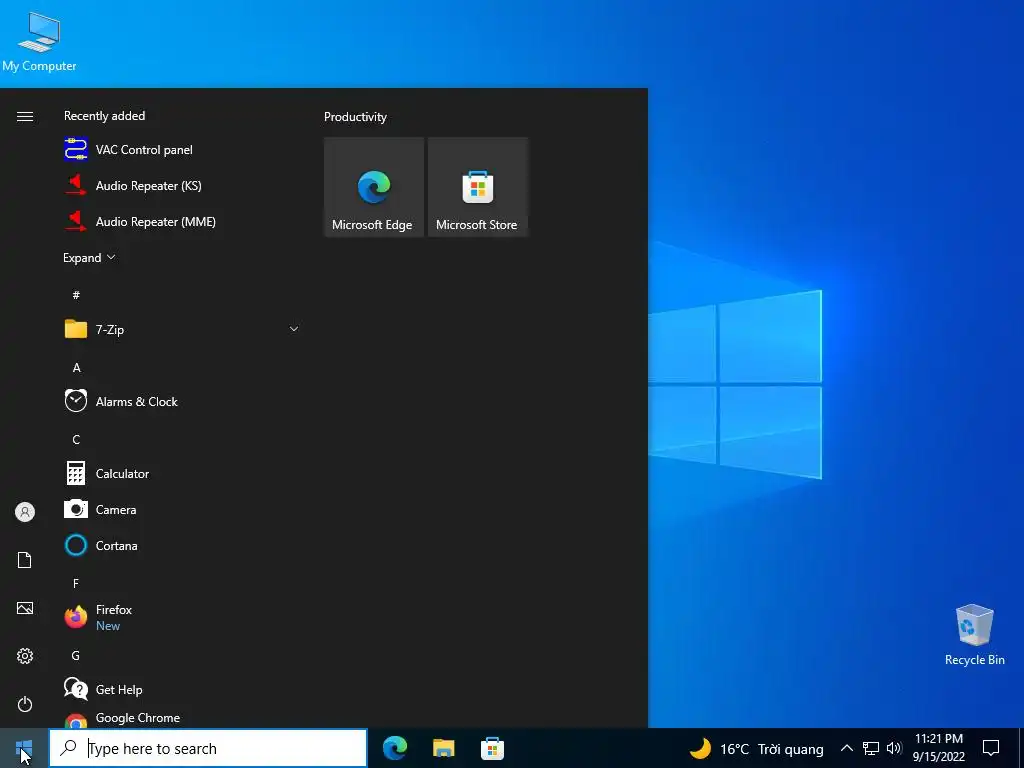This screenshot has height=768, width=1024.
Task: Launch Google Chrome from app list
Action: click(x=183, y=718)
